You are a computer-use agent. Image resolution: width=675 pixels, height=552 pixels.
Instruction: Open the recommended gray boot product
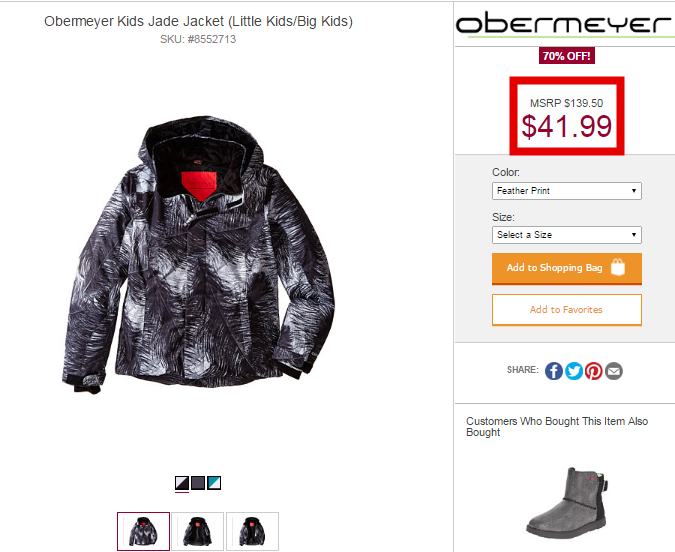[567, 503]
